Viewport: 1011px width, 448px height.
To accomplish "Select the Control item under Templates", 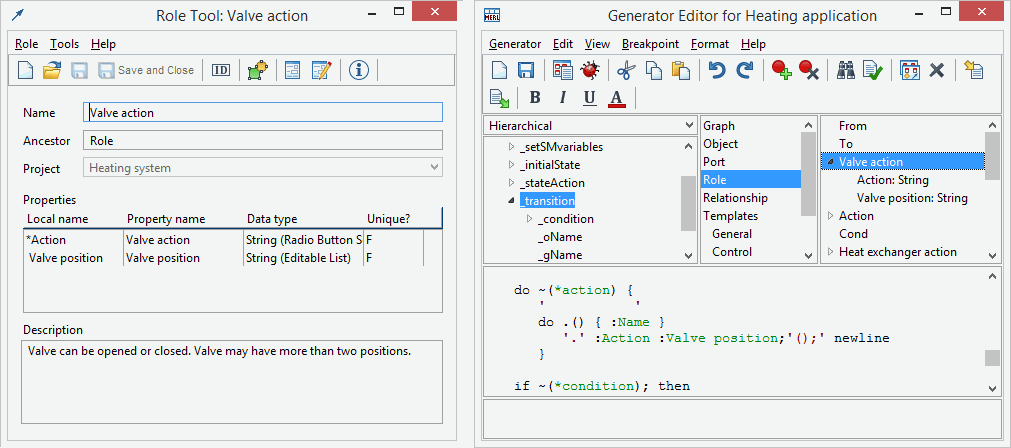I will coord(732,252).
